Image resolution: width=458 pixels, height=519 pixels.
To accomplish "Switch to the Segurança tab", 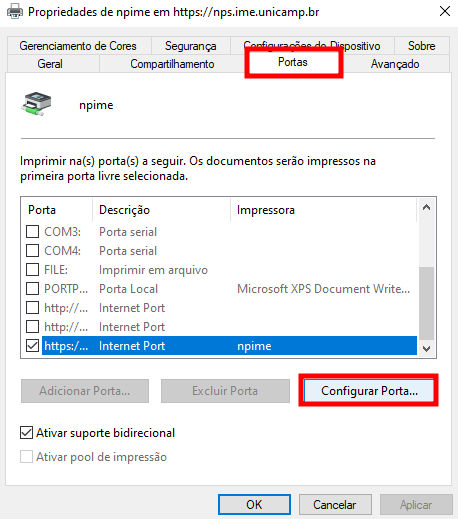I will point(190,46).
